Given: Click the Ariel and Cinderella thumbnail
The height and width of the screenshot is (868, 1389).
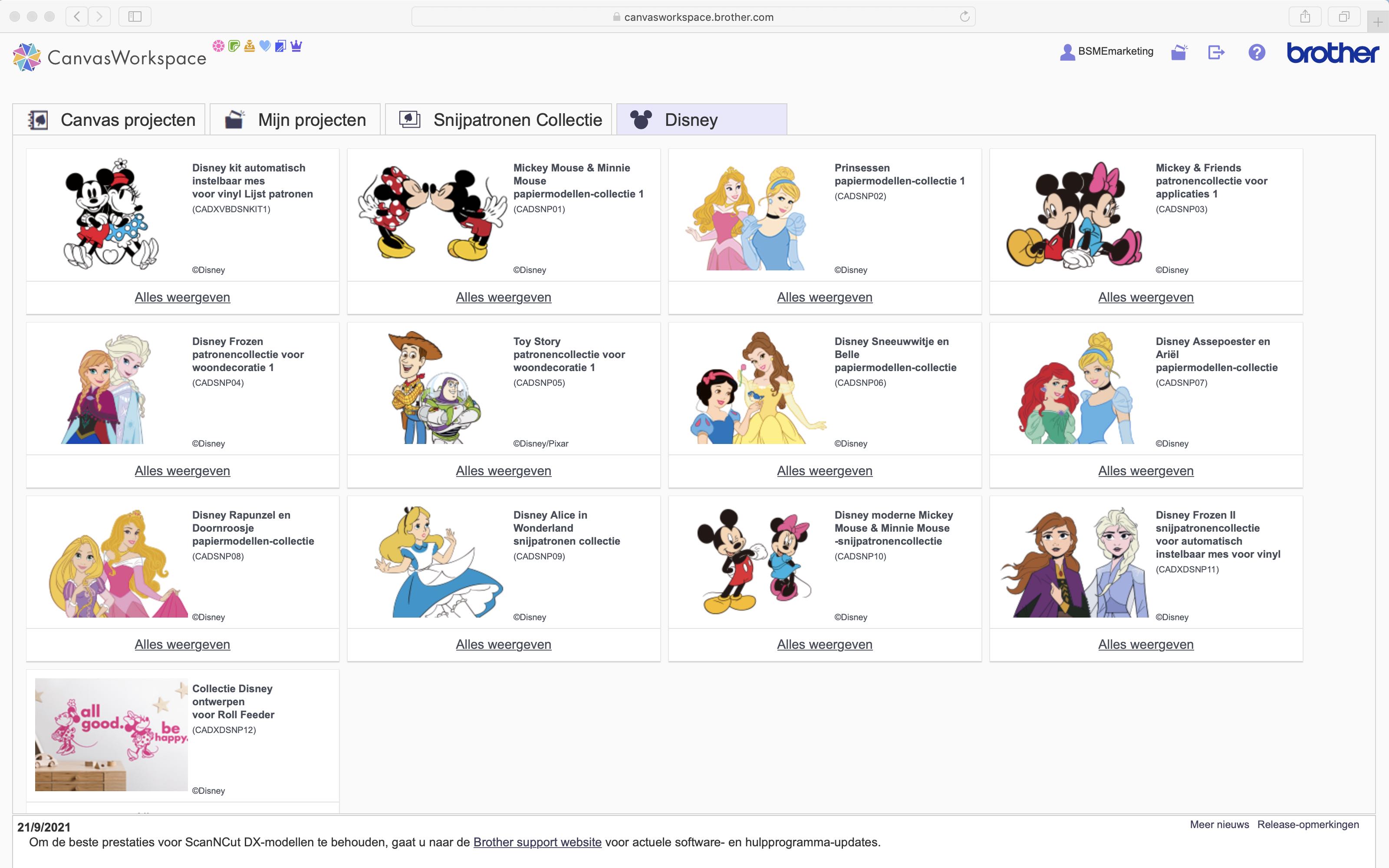Looking at the screenshot, I should [x=1076, y=388].
